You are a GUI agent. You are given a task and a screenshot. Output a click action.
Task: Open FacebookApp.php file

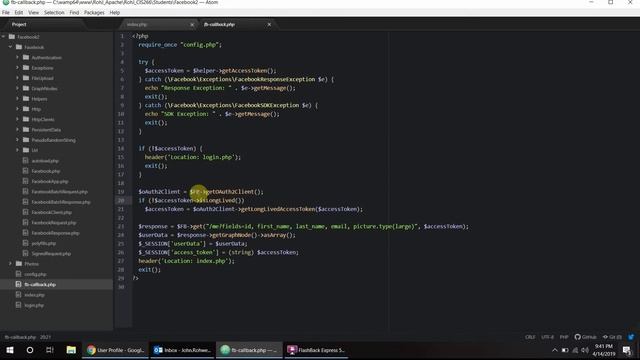click(x=50, y=181)
